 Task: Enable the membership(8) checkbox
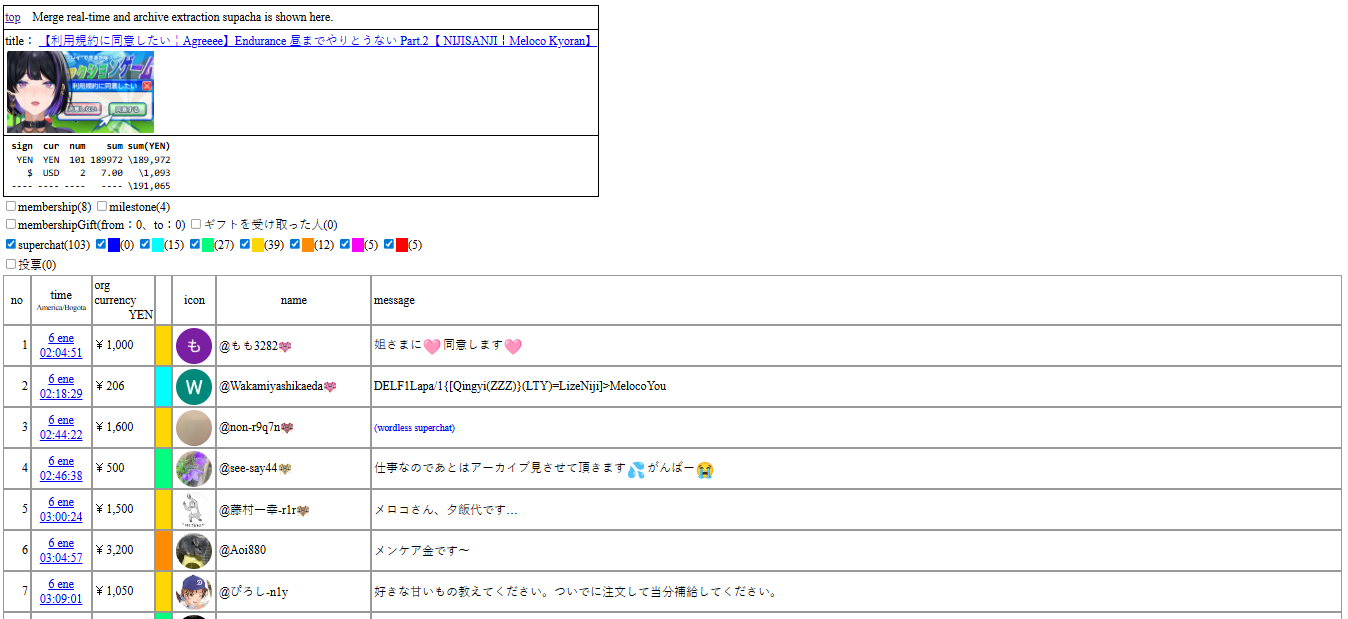point(11,206)
